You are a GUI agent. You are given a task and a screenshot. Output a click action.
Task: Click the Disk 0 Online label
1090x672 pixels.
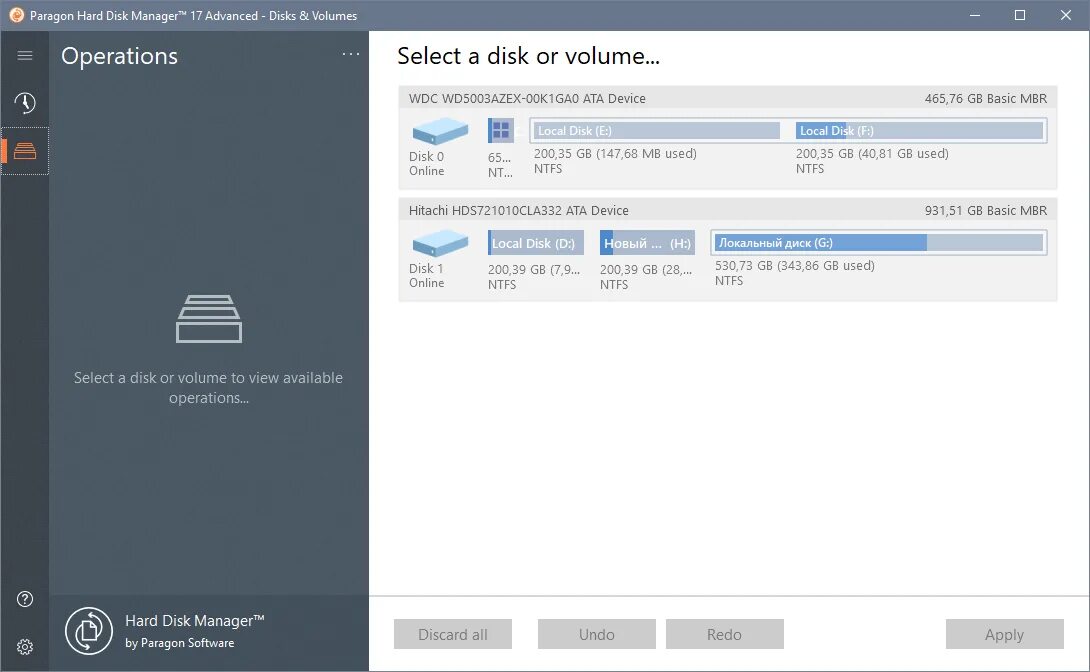point(426,163)
